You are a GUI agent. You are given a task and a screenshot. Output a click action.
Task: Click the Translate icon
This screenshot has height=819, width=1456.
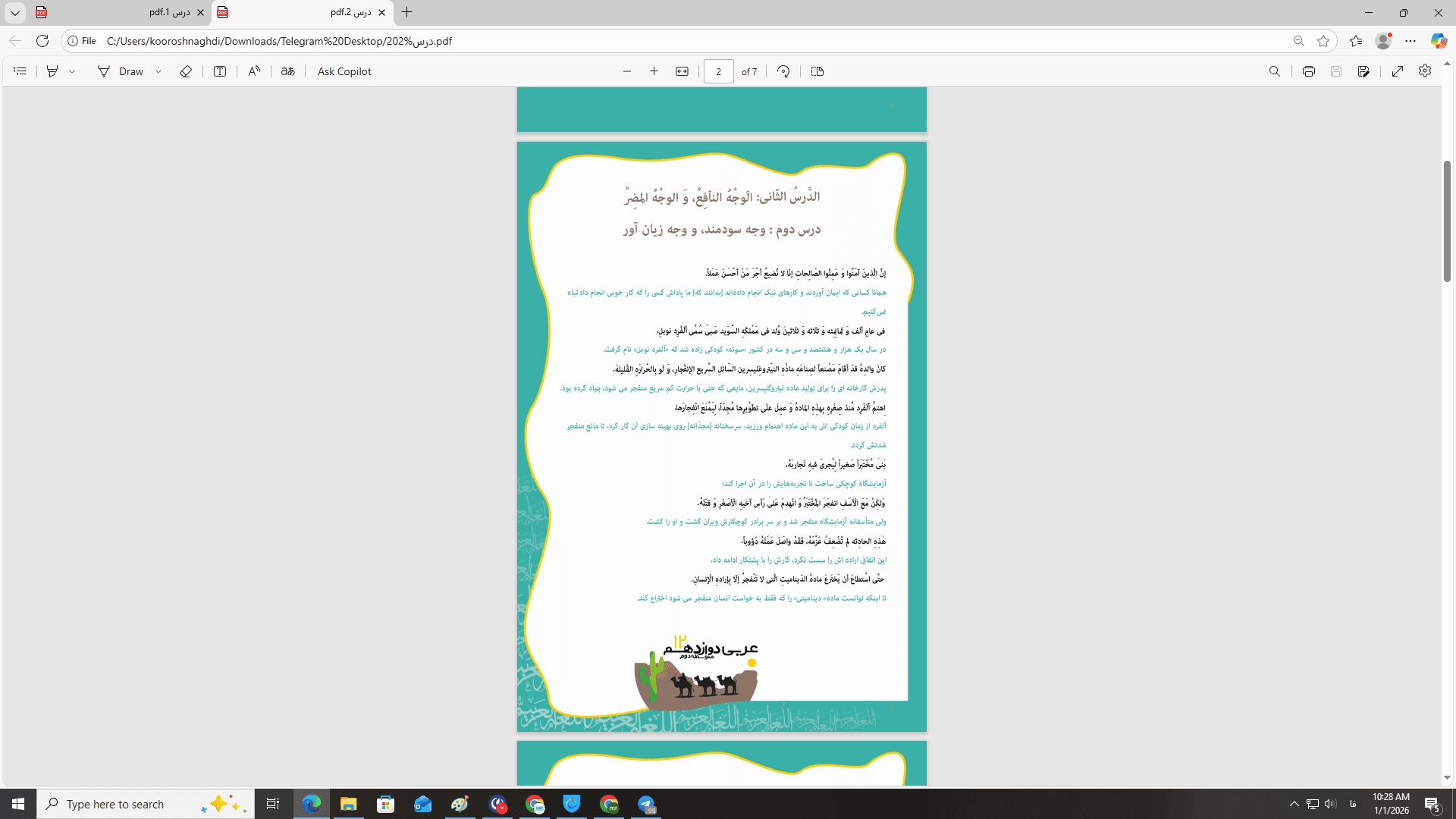pyautogui.click(x=287, y=71)
